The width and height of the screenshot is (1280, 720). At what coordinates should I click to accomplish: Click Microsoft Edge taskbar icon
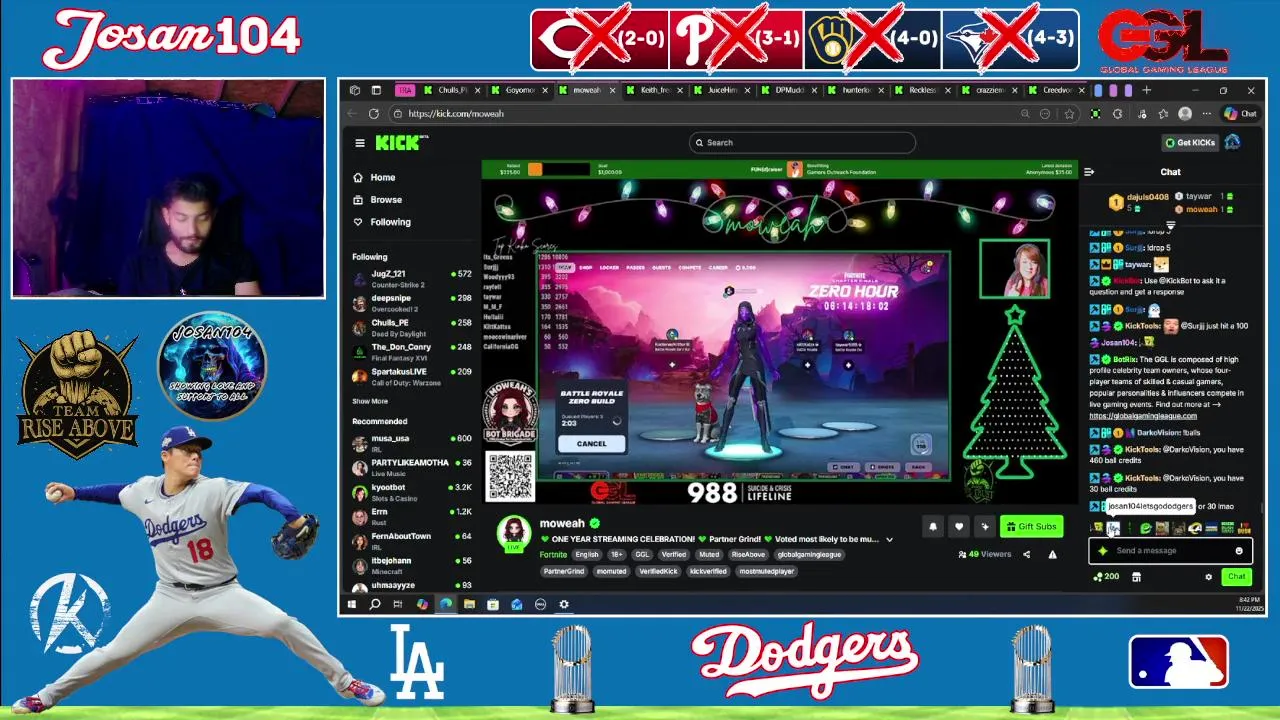445,604
